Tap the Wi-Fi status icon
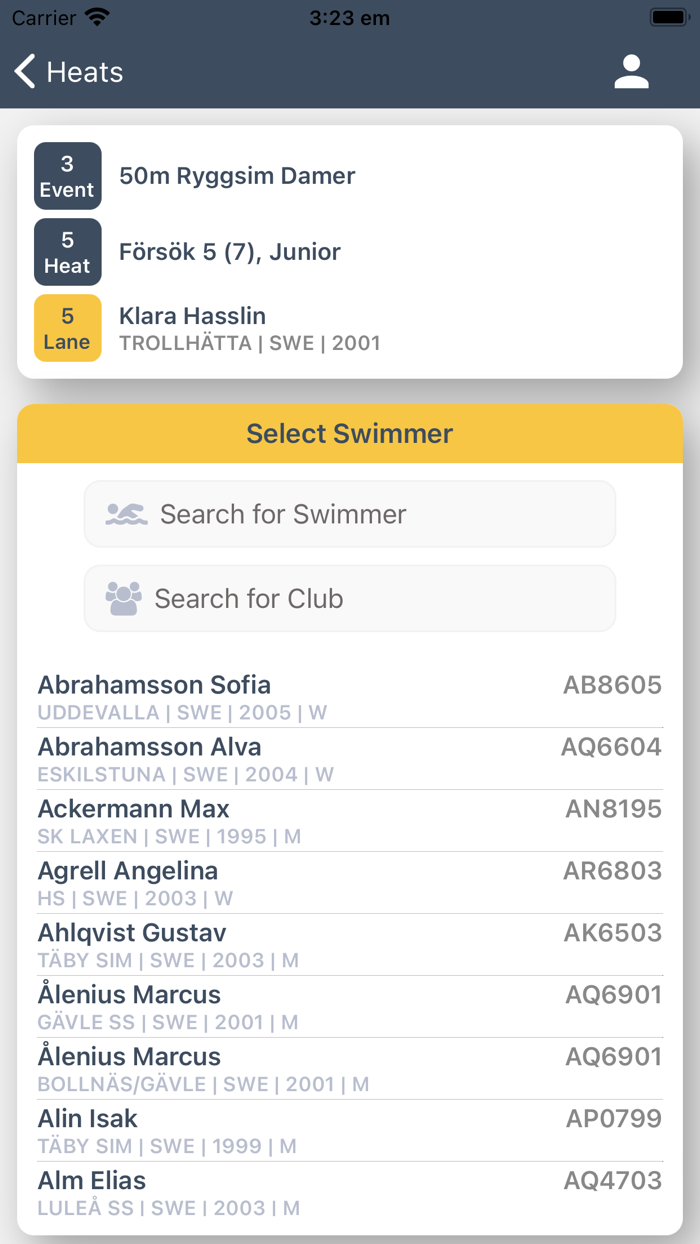This screenshot has height=1244, width=700. [97, 17]
